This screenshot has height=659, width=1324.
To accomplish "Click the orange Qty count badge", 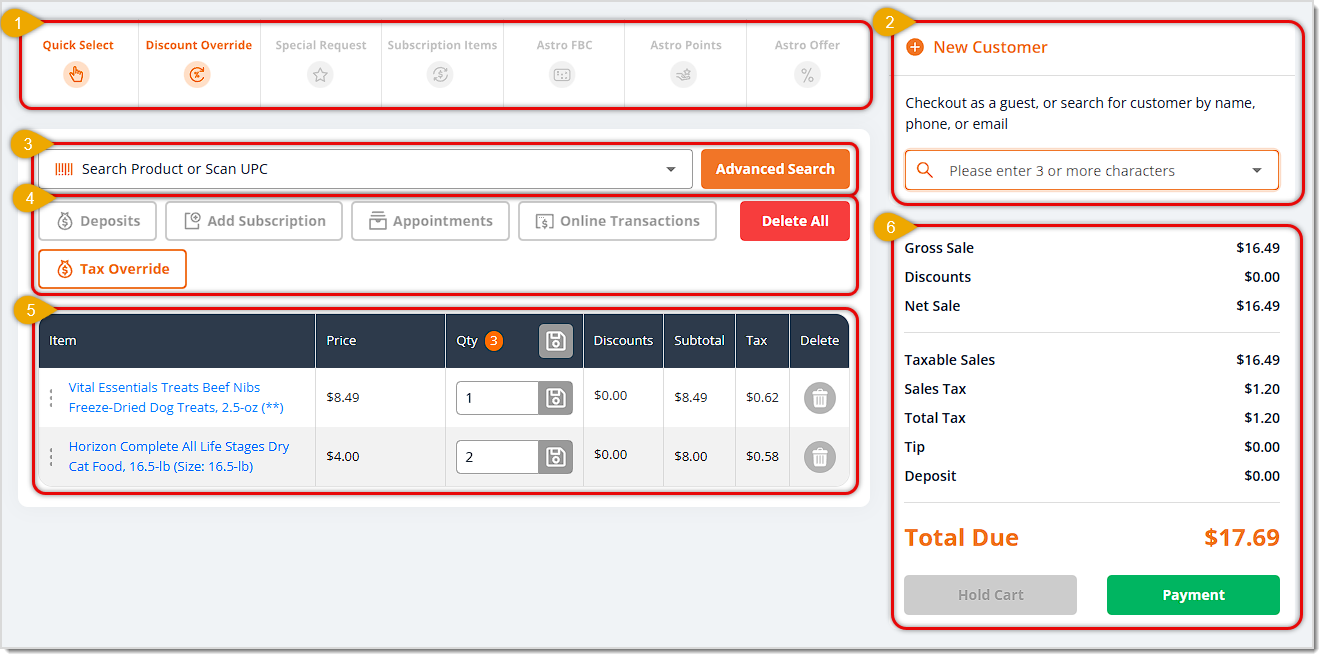I will point(494,341).
